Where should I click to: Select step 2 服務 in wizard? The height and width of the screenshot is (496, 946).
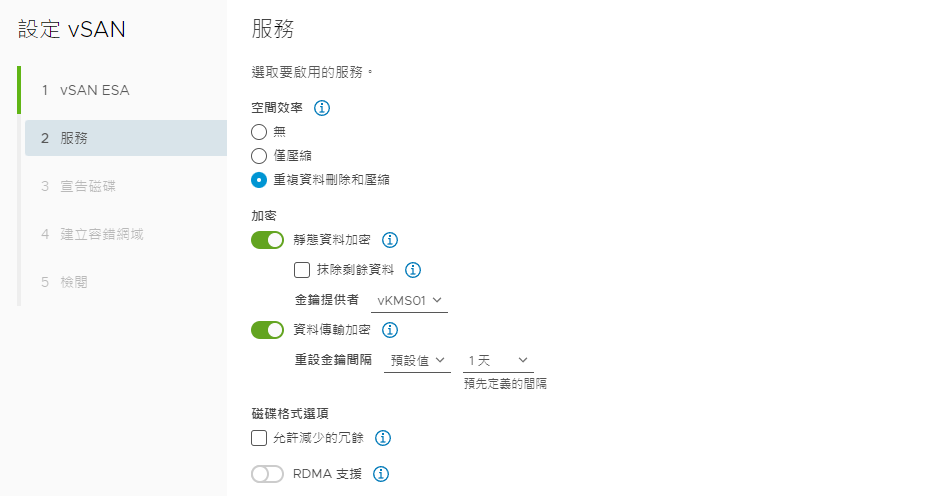tap(126, 138)
